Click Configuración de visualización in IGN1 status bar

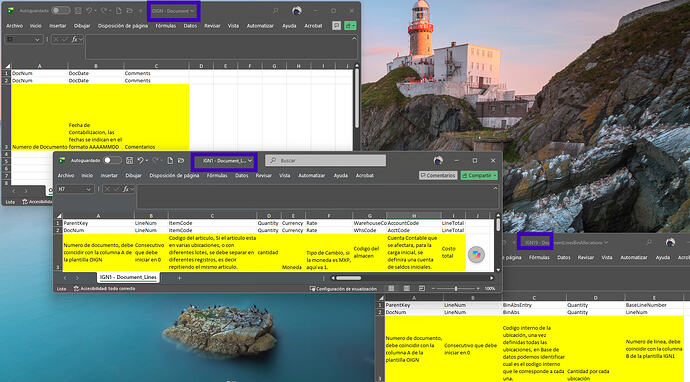[x=343, y=289]
